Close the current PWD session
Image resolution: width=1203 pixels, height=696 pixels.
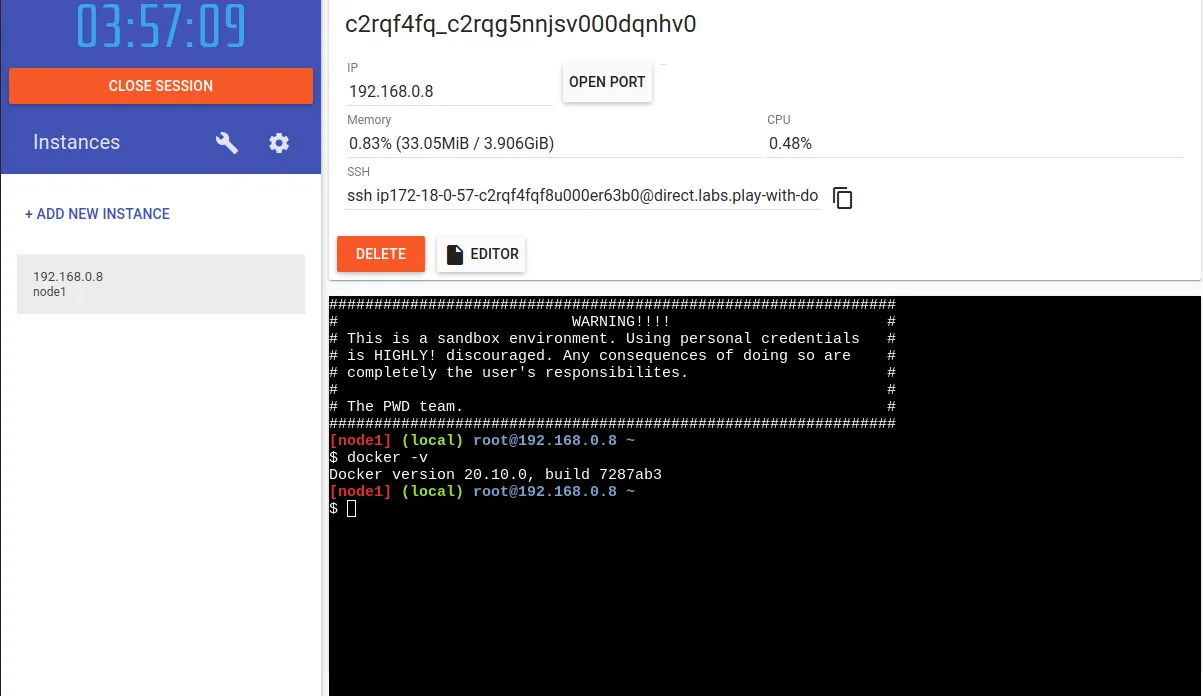160,86
